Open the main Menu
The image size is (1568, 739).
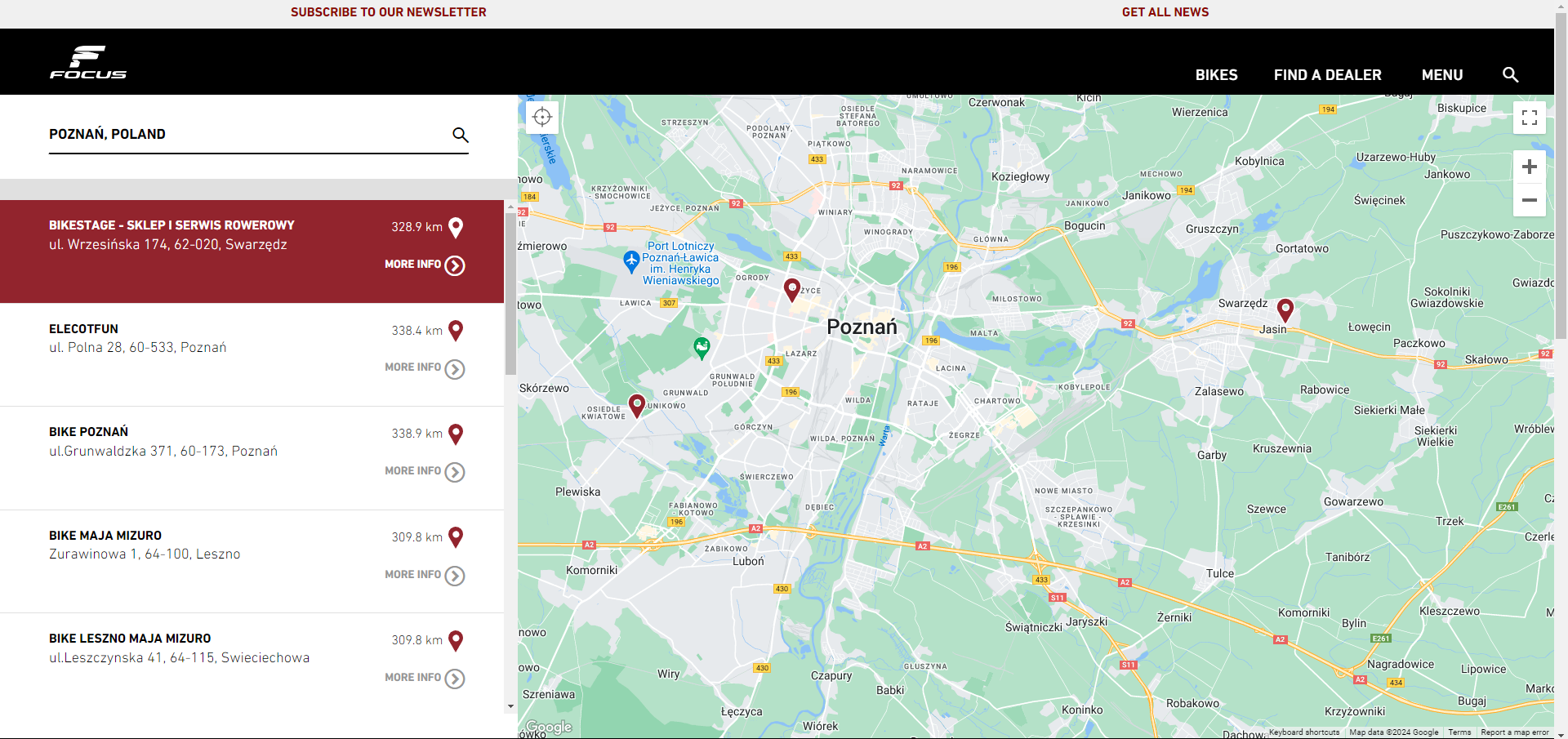(x=1441, y=75)
